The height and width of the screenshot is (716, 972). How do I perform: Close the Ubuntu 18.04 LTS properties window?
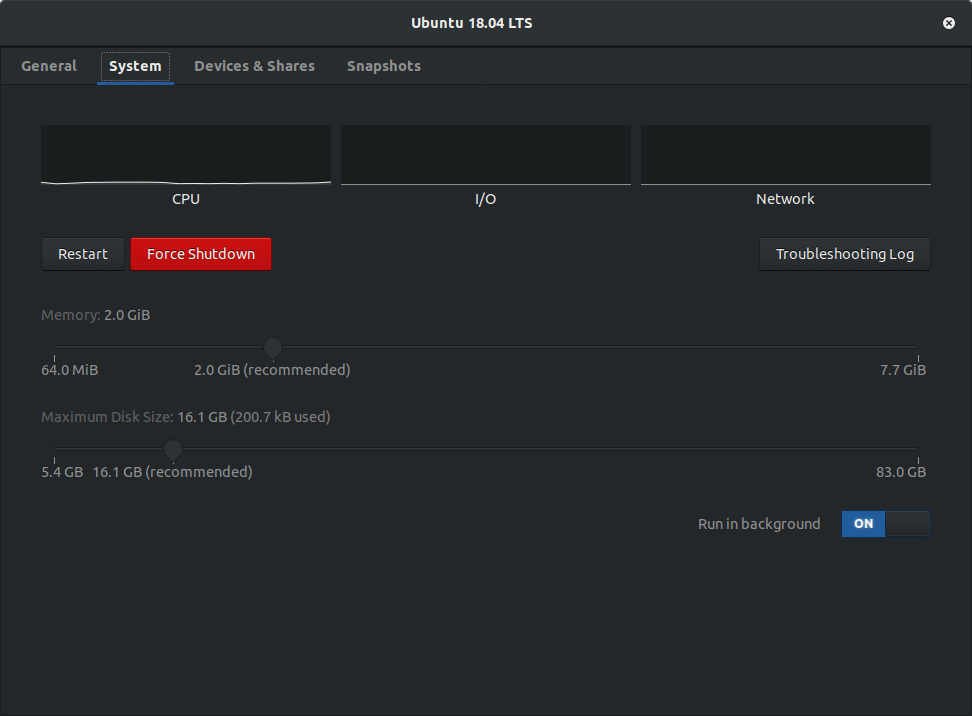(948, 23)
